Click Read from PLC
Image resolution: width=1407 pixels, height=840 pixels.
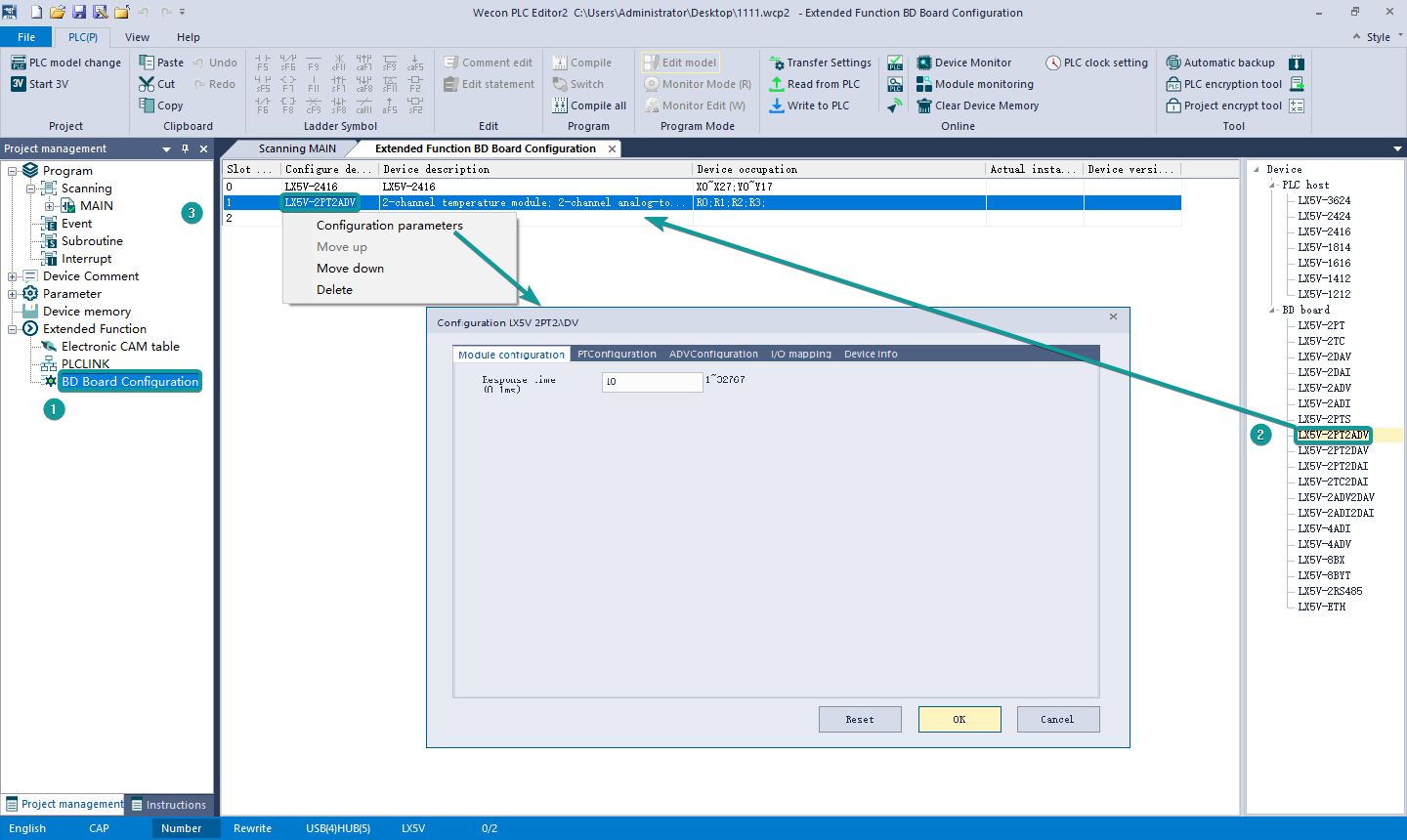(x=814, y=84)
